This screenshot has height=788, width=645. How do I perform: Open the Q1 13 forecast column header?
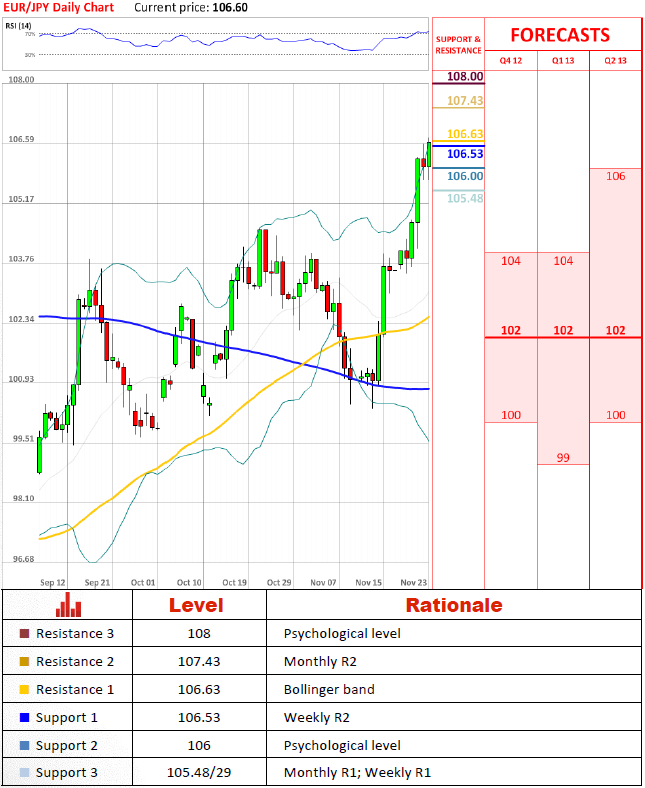tap(563, 60)
